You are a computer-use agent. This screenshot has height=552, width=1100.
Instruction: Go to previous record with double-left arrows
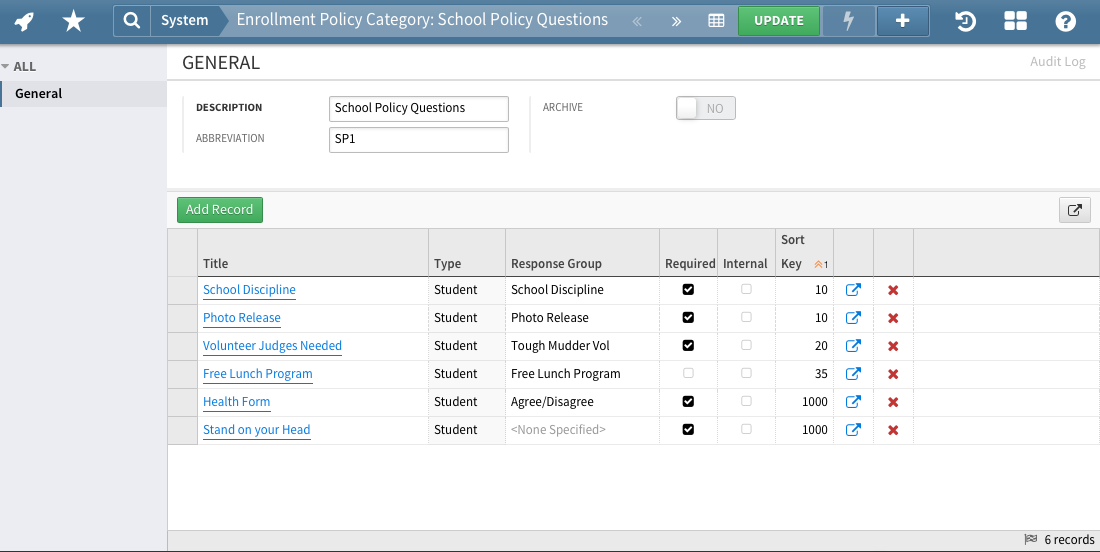637,21
